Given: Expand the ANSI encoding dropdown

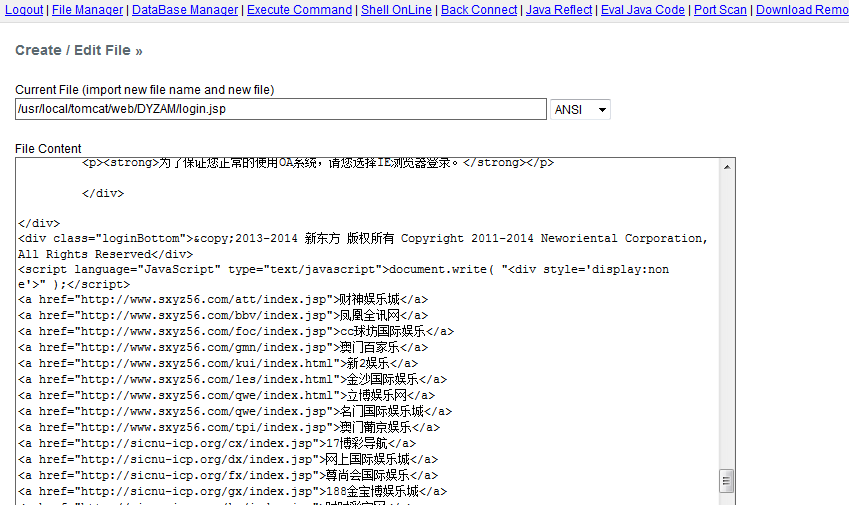Looking at the screenshot, I should tap(580, 109).
